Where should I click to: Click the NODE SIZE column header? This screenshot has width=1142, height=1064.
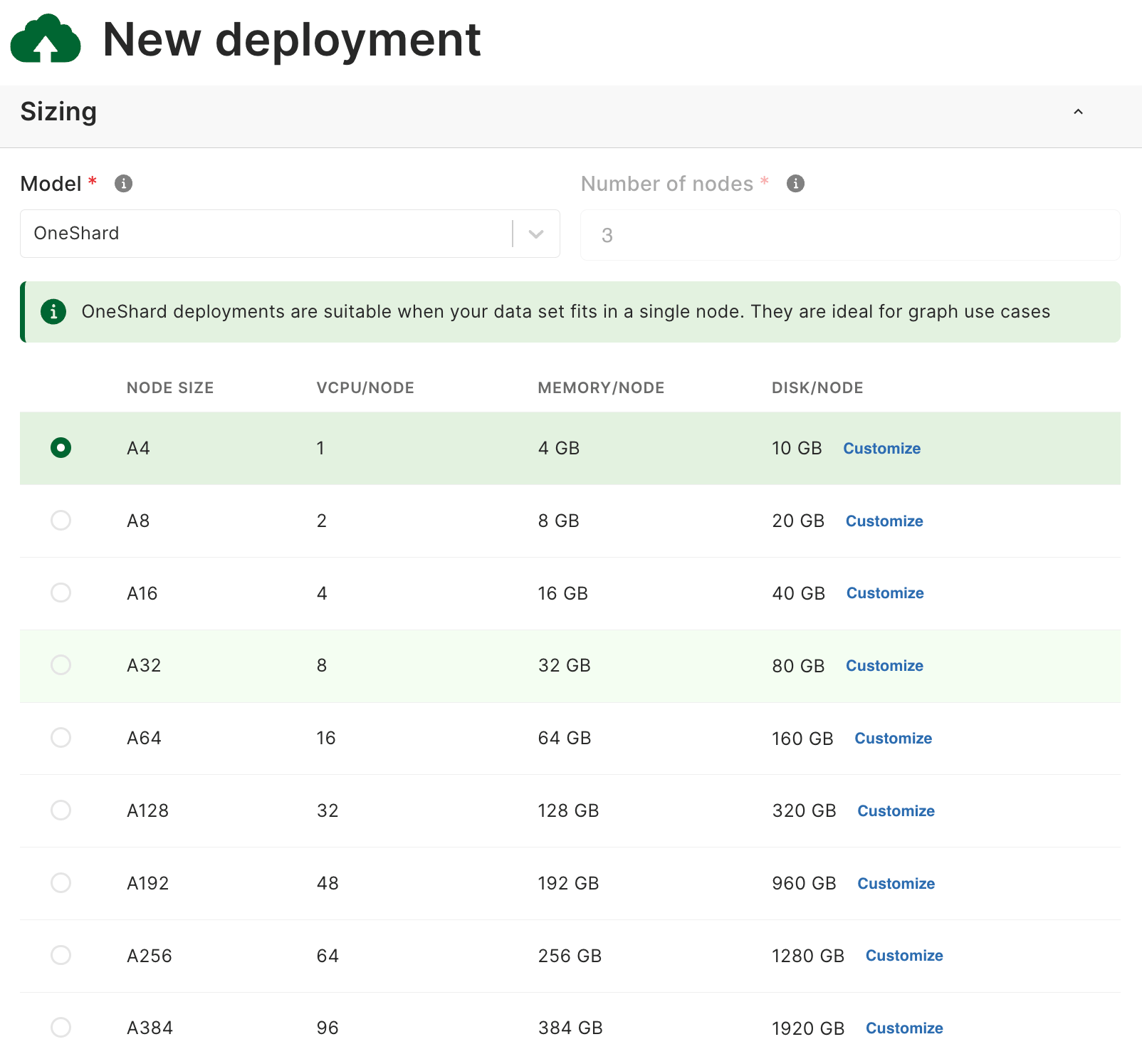pyautogui.click(x=170, y=388)
